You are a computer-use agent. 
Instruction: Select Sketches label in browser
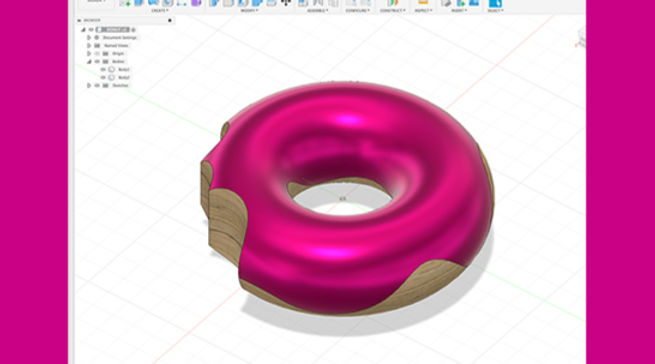click(120, 85)
